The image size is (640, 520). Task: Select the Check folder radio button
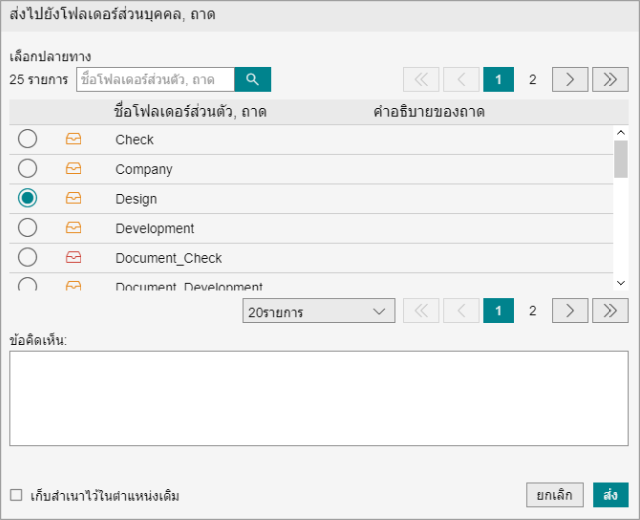tap(28, 139)
